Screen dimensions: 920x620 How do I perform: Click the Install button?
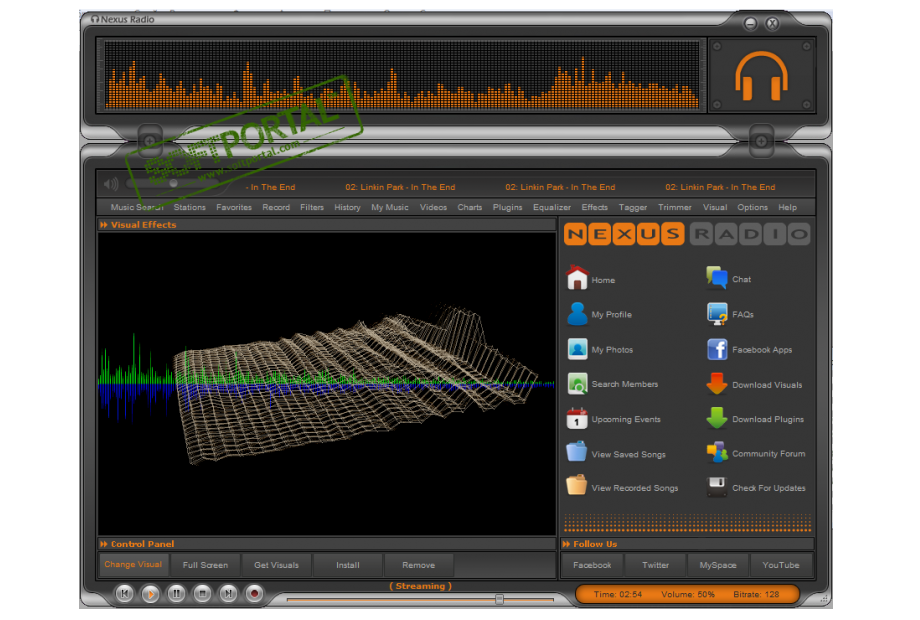click(x=348, y=565)
